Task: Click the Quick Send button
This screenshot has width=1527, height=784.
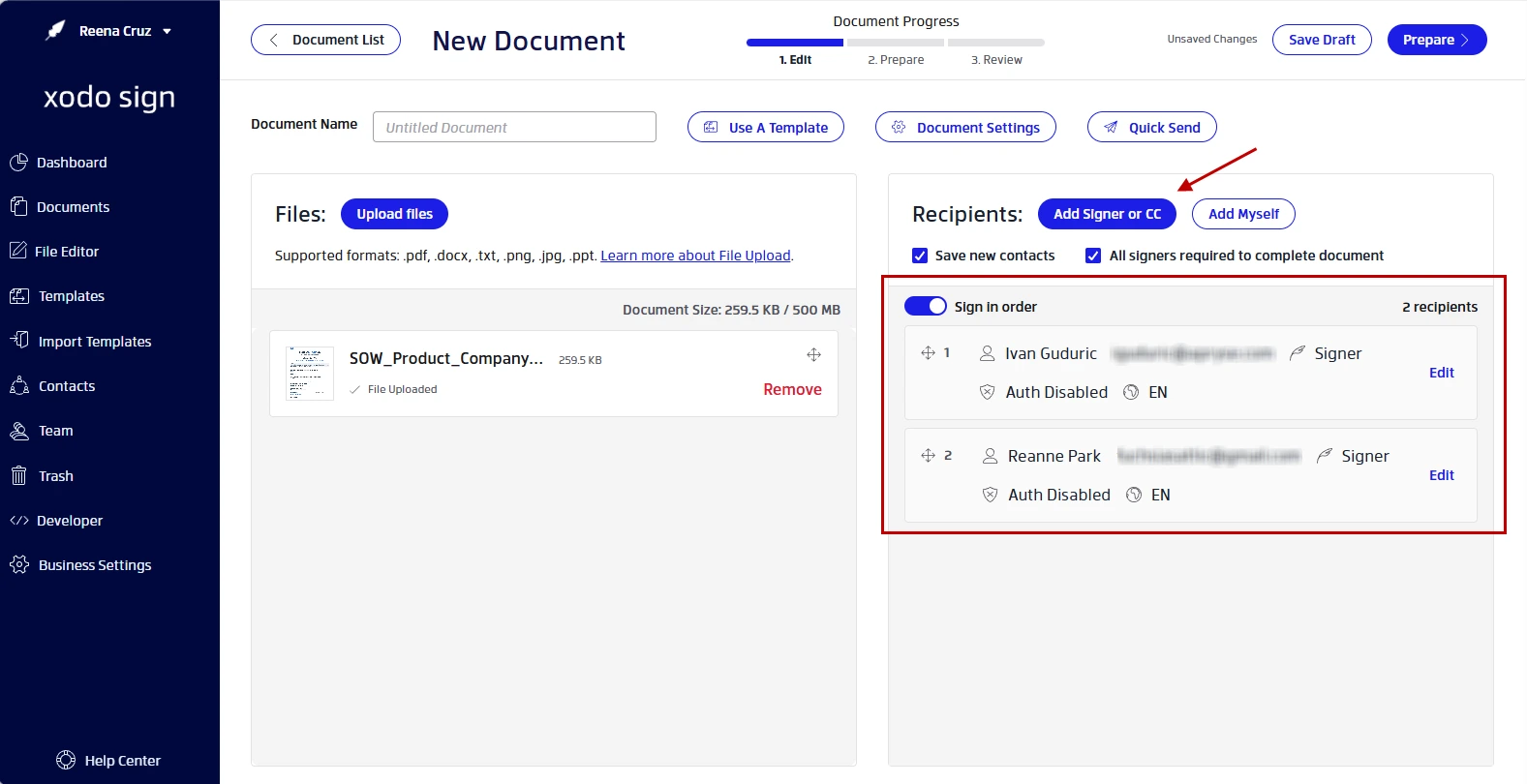Action: pos(1151,127)
